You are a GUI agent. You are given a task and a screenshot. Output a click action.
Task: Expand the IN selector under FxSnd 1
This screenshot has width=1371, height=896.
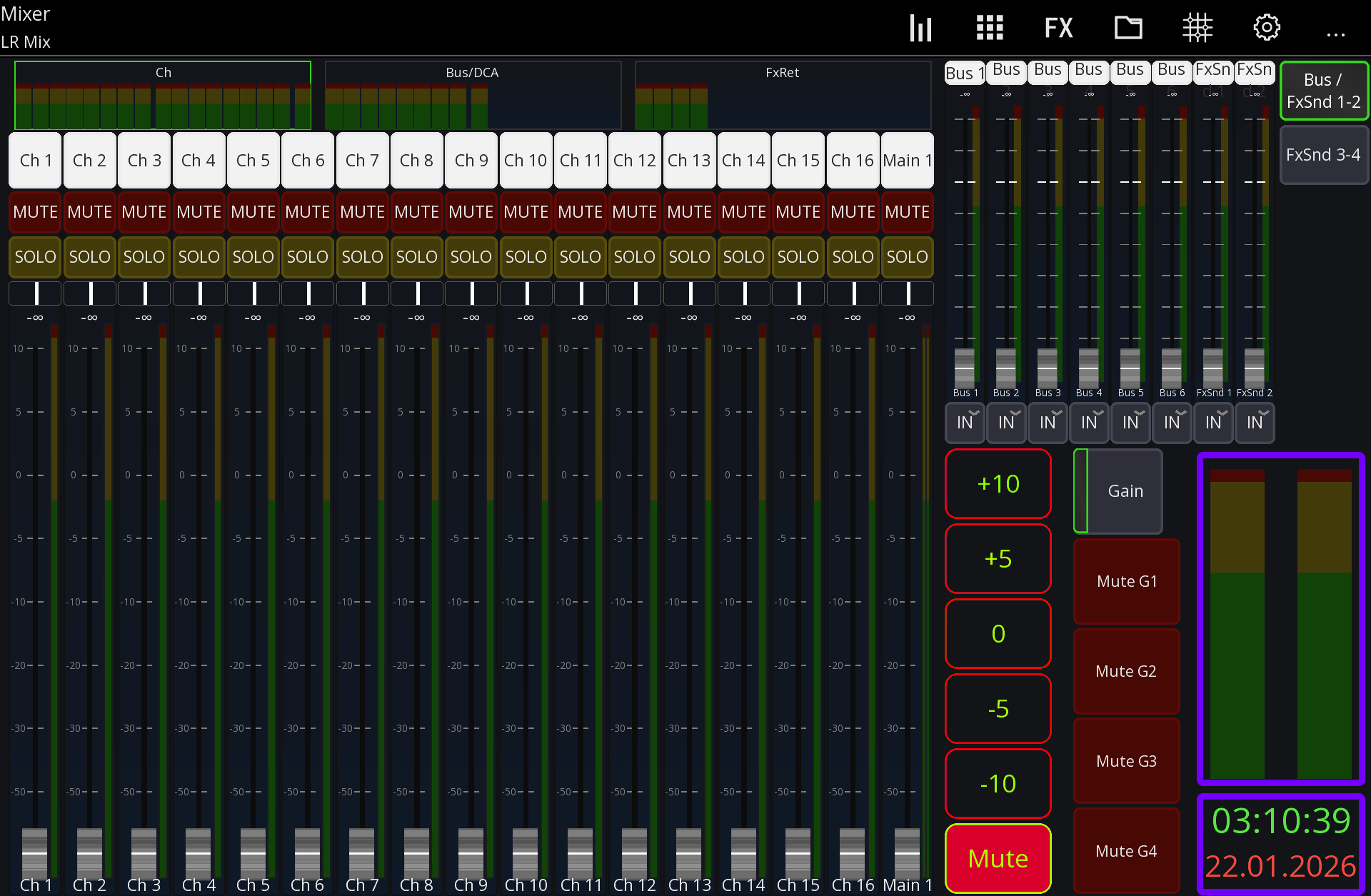pyautogui.click(x=1214, y=423)
